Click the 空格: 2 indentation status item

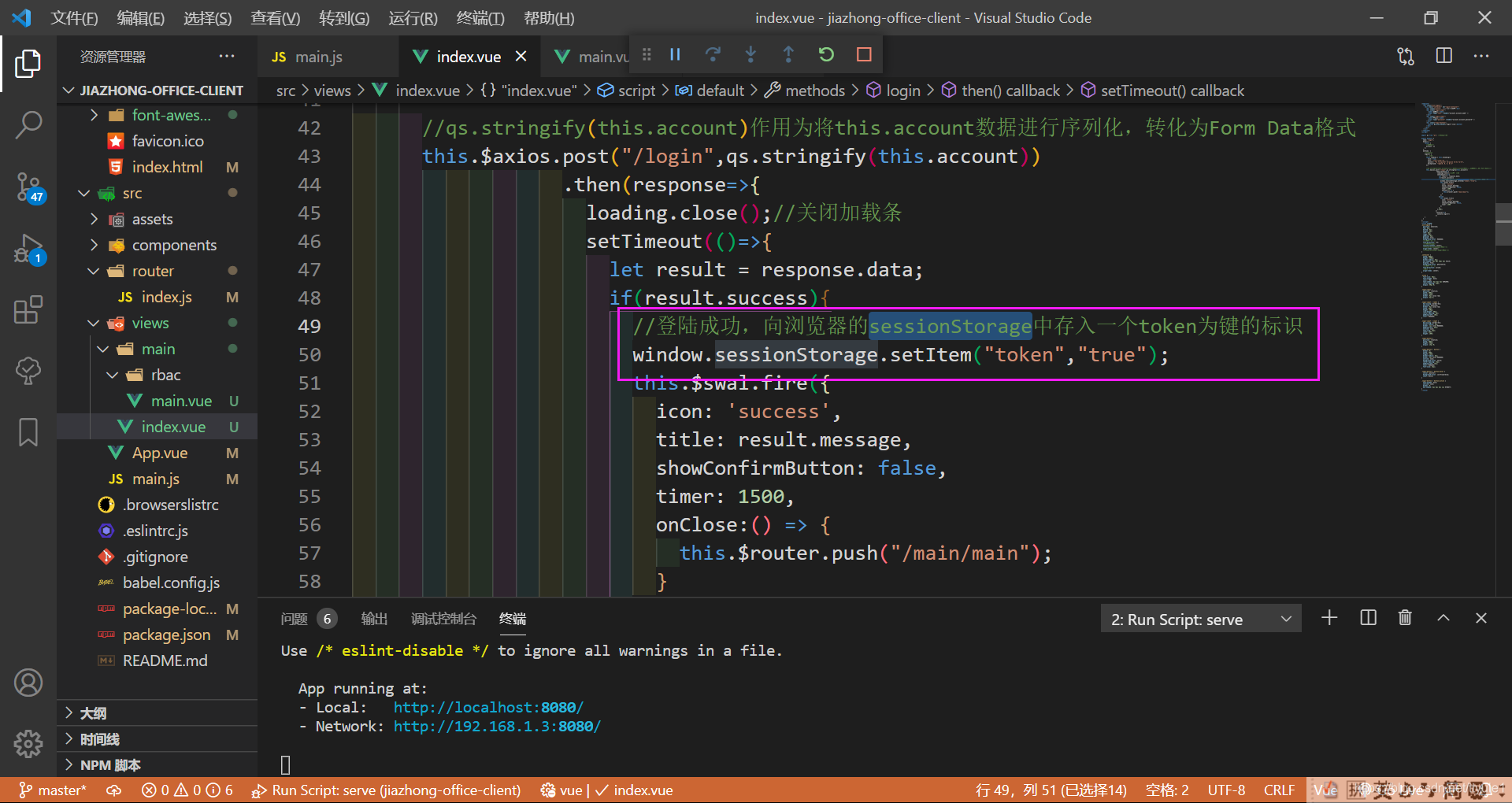(1167, 790)
